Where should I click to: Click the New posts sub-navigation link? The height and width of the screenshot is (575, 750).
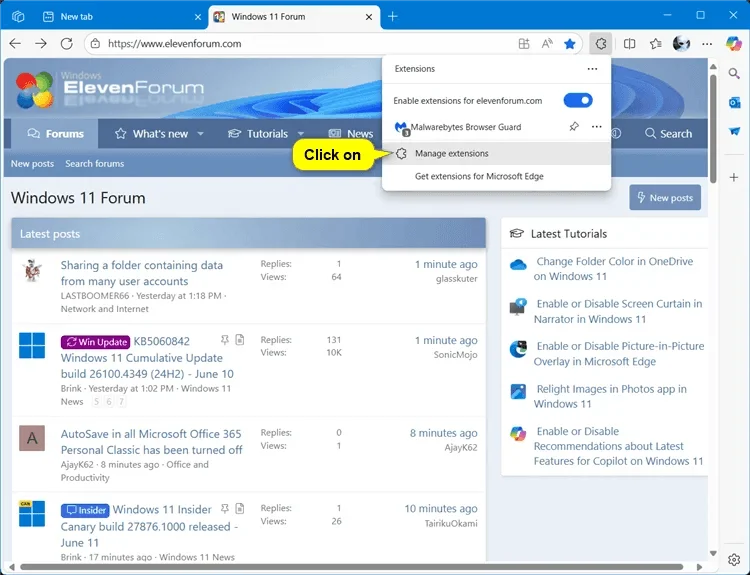coord(32,164)
